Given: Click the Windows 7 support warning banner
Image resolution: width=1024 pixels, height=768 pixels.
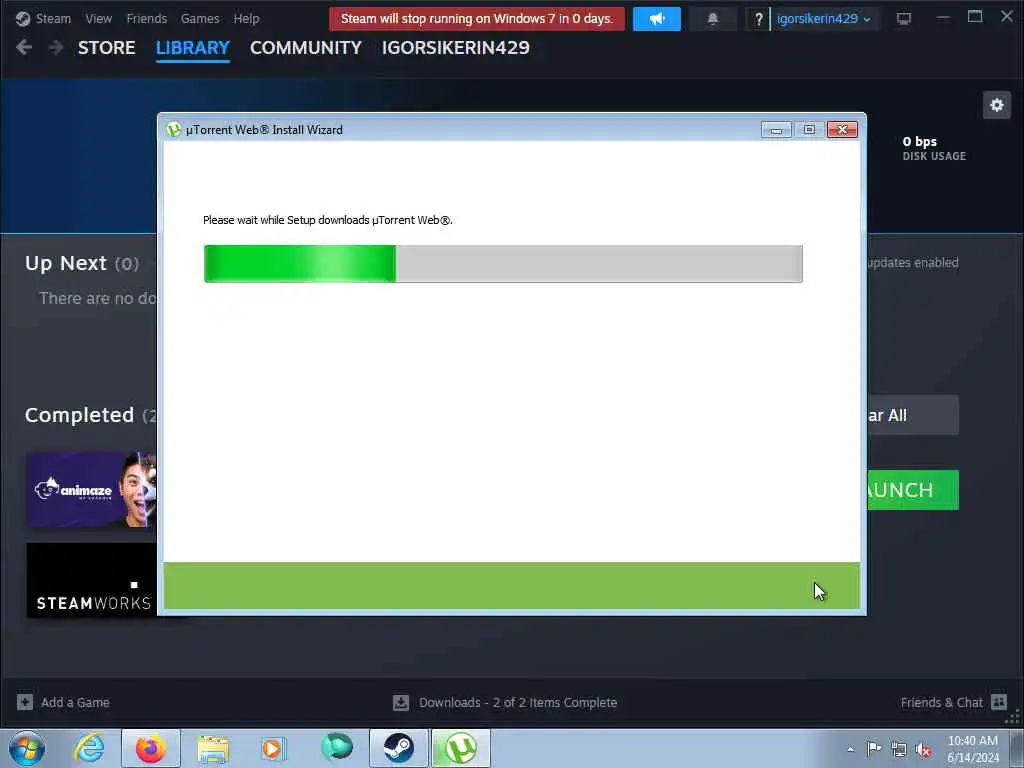Looking at the screenshot, I should pyautogui.click(x=477, y=19).
